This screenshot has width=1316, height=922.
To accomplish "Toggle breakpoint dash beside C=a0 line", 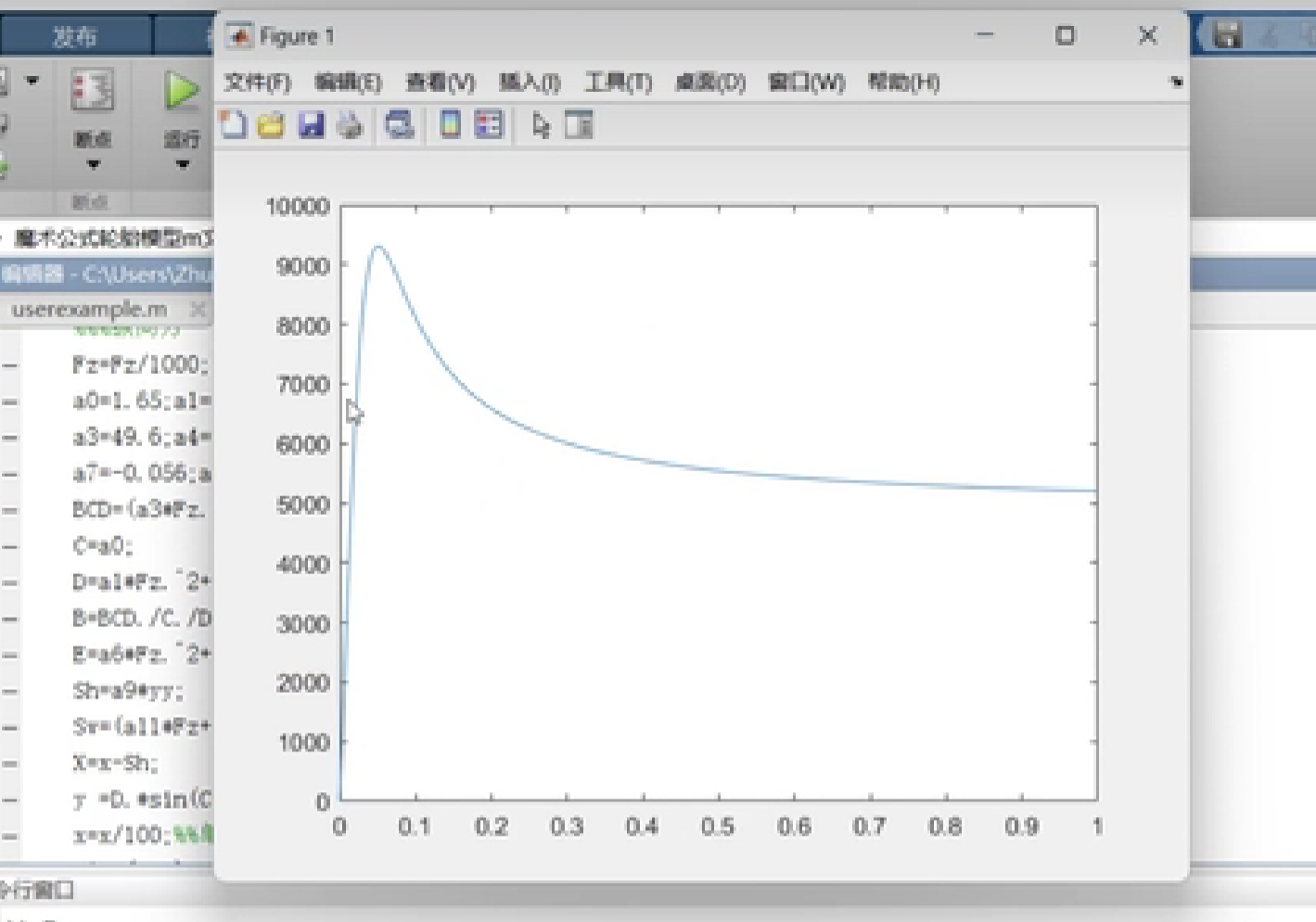I will pos(9,546).
